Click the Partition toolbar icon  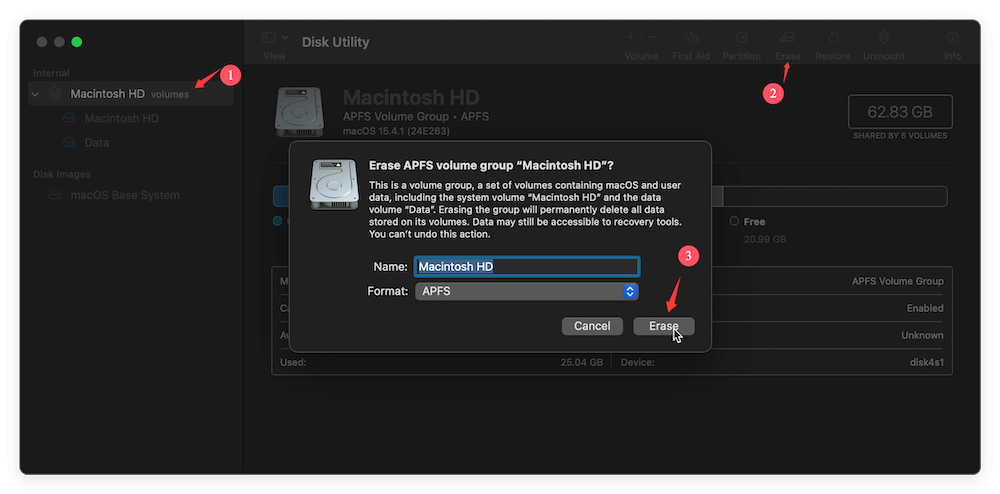click(x=742, y=37)
